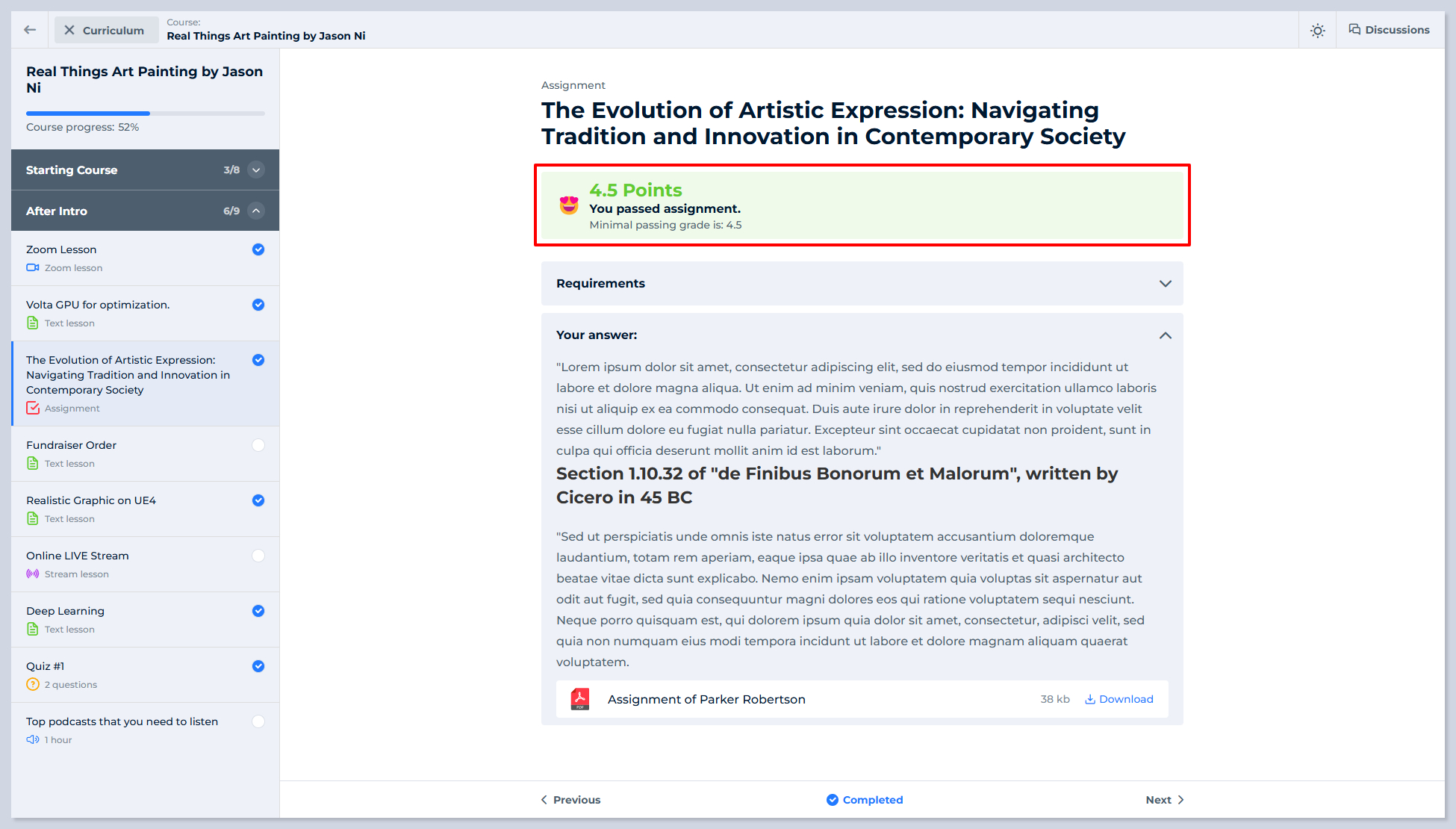Expand the Starting Course section
1456x829 pixels.
coord(256,170)
